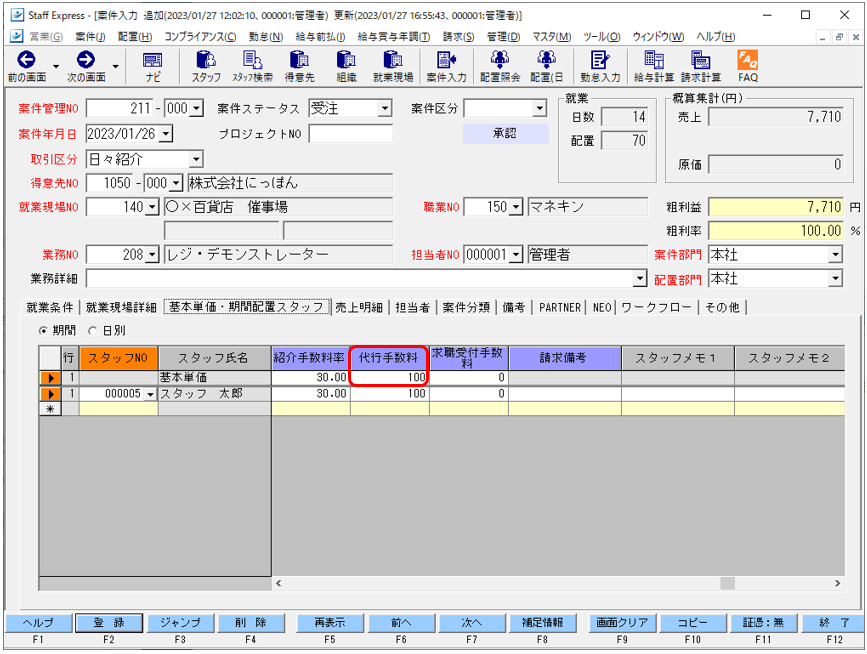Open the 給与計算 toolbar icon
The width and height of the screenshot is (867, 654).
[654, 60]
